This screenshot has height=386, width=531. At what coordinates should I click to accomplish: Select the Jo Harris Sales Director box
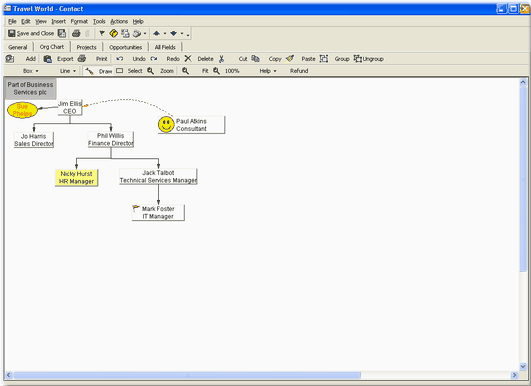[34, 140]
